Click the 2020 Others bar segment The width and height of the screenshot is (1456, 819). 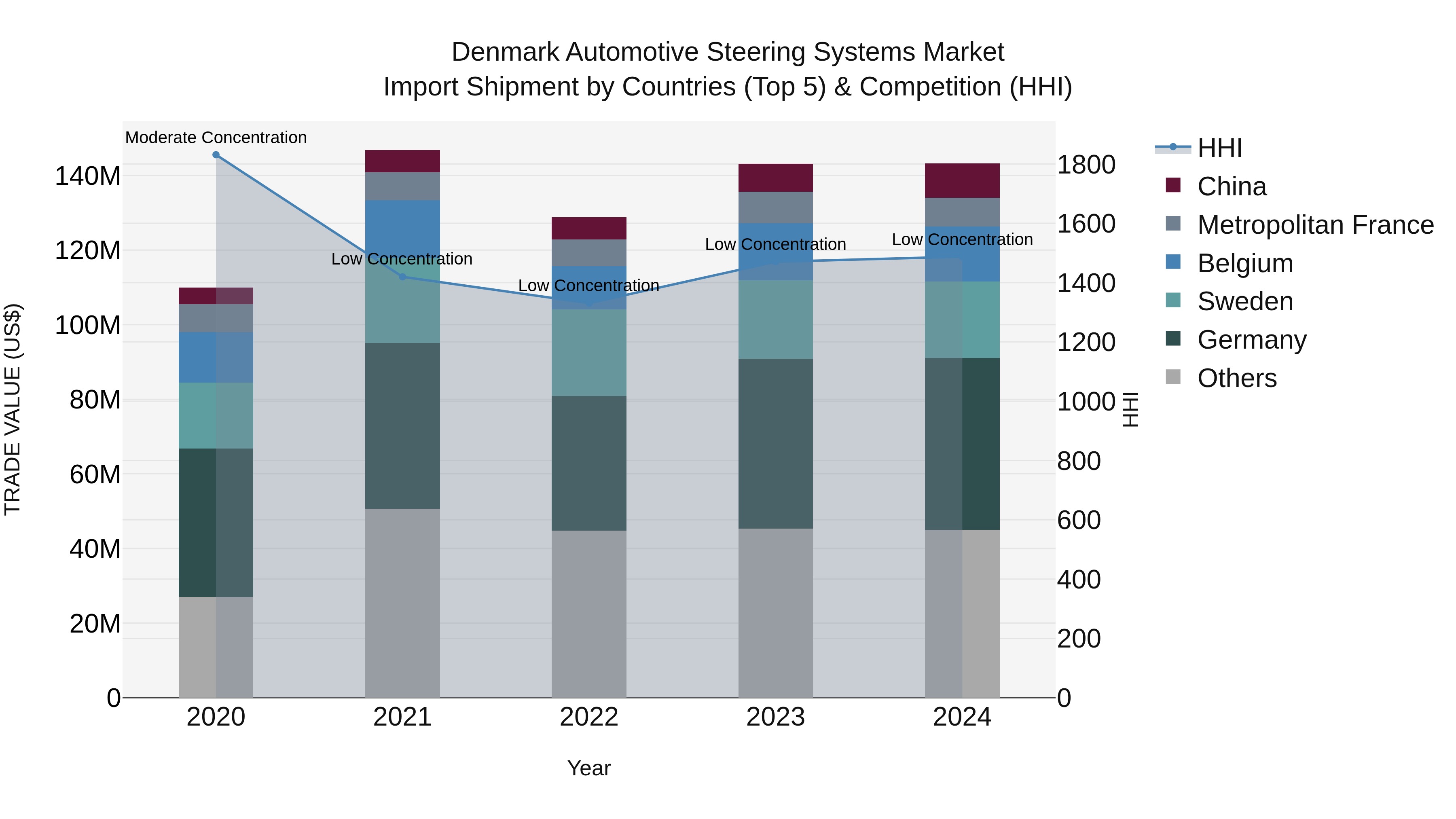click(216, 647)
